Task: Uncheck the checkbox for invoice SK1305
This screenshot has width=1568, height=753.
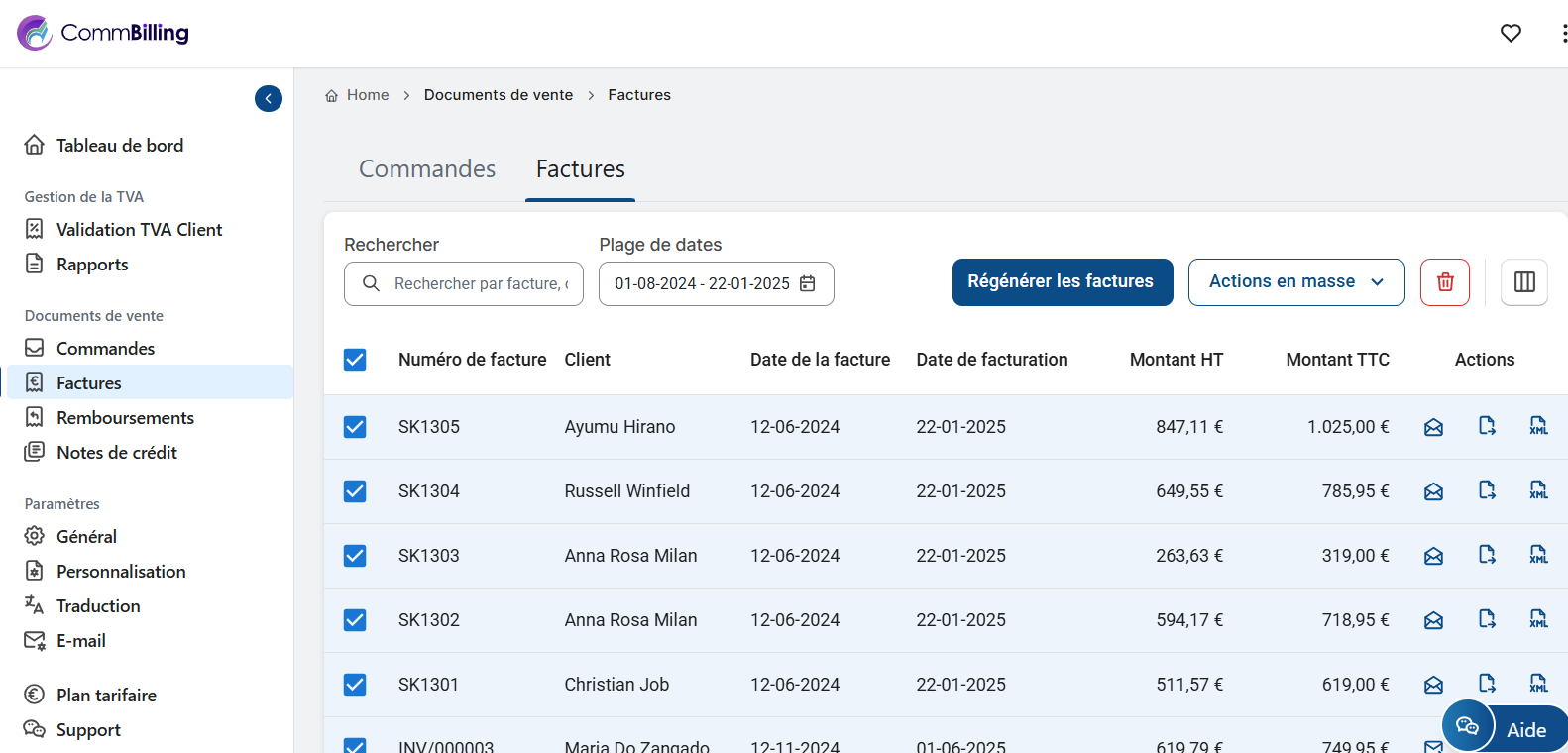Action: [355, 427]
